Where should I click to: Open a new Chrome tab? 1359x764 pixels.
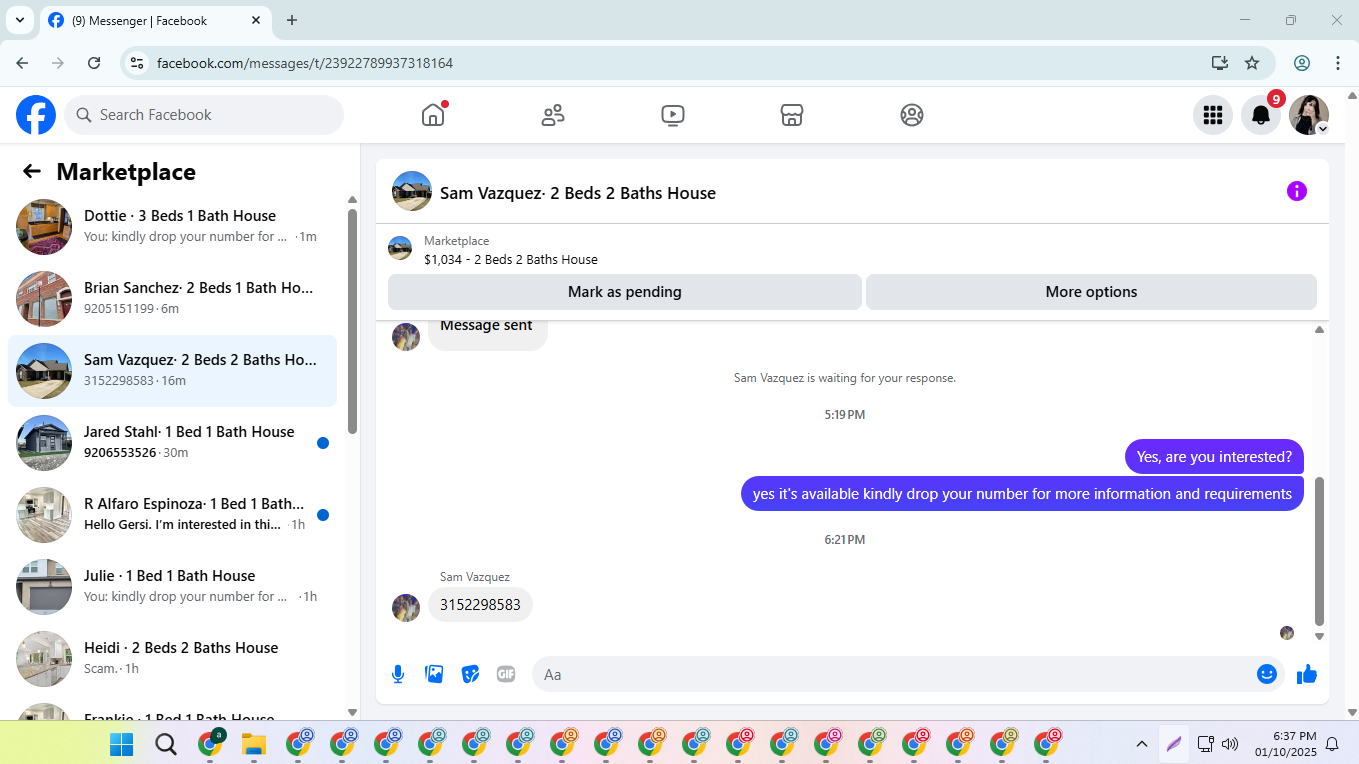coord(292,20)
